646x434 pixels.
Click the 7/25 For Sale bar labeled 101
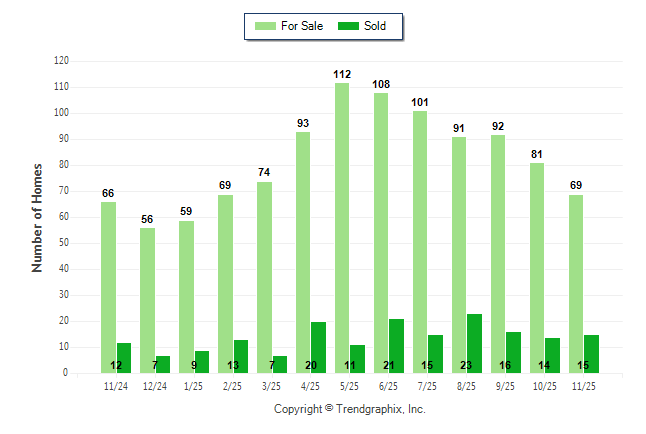[x=420, y=242]
